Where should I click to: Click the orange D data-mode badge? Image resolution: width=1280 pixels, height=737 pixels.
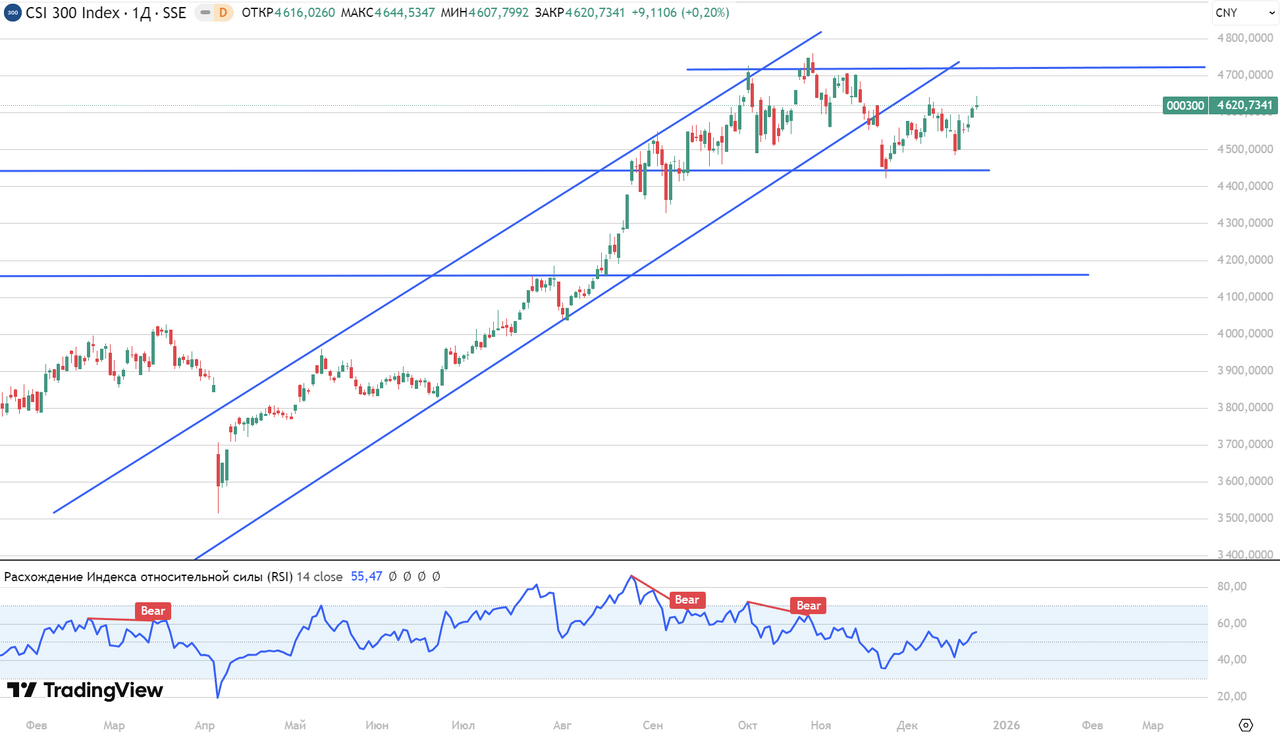222,13
